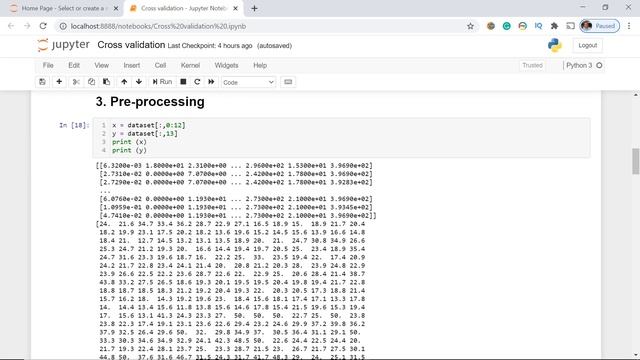
Task: Restart the kernel icon
Action: 197,82
